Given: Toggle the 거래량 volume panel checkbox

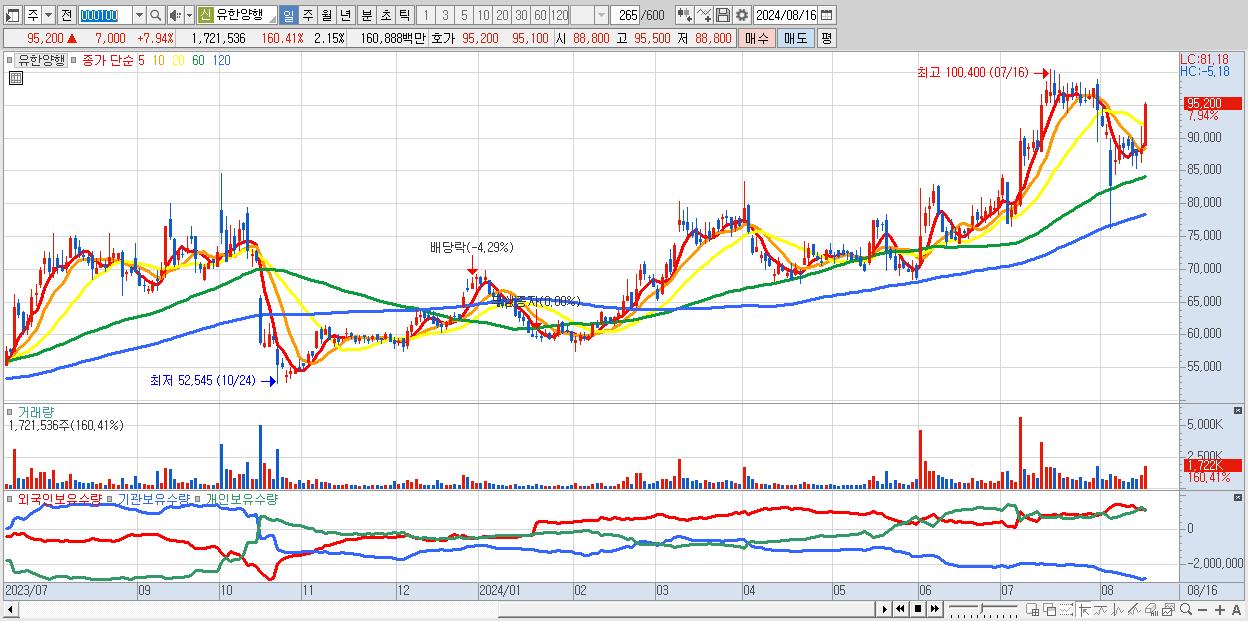Looking at the screenshot, I should 10,411.
